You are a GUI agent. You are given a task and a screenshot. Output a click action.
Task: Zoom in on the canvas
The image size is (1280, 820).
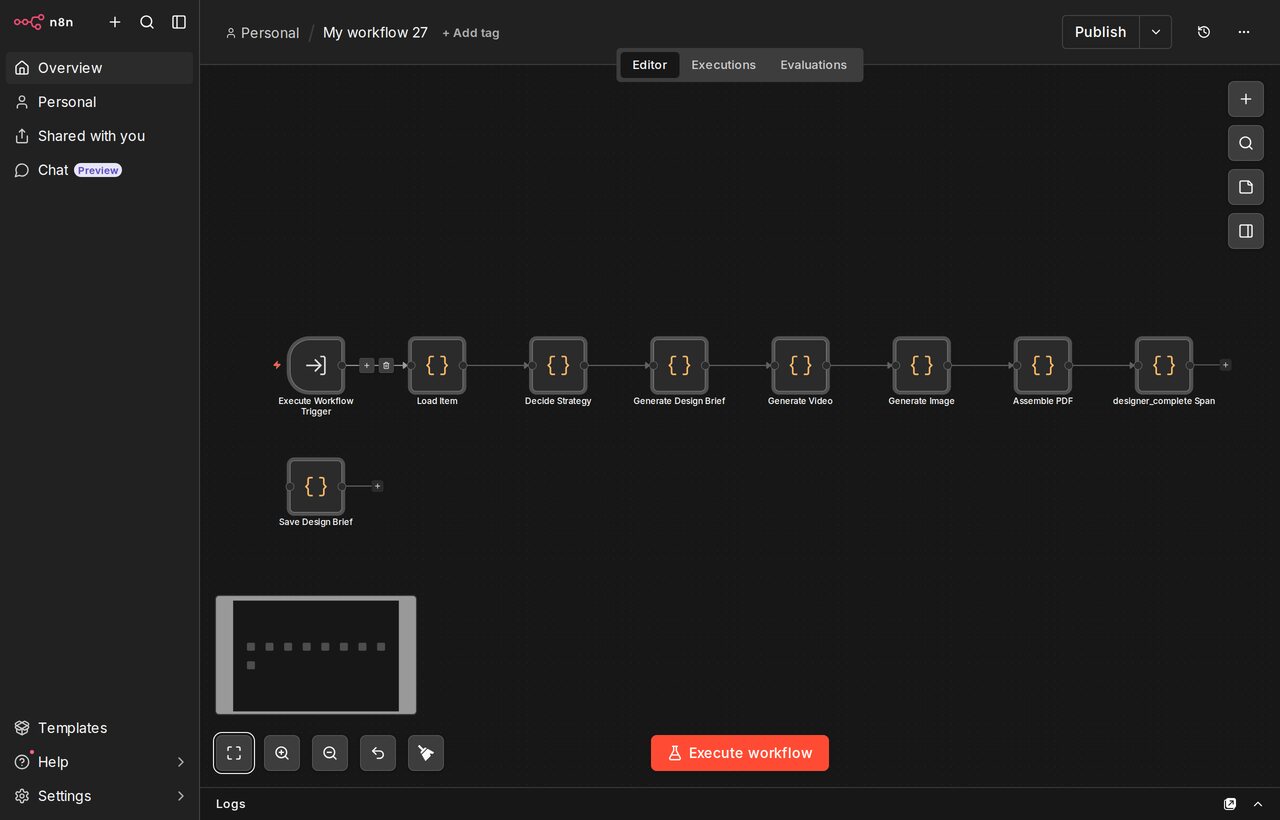tap(282, 753)
